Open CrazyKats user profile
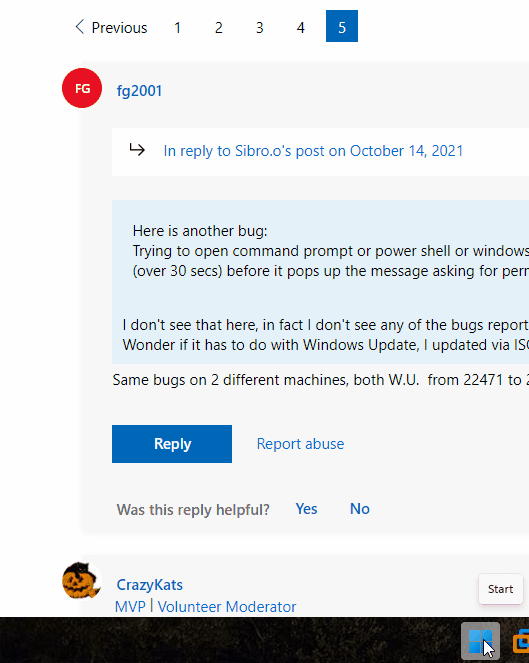This screenshot has height=663, width=529. point(150,585)
